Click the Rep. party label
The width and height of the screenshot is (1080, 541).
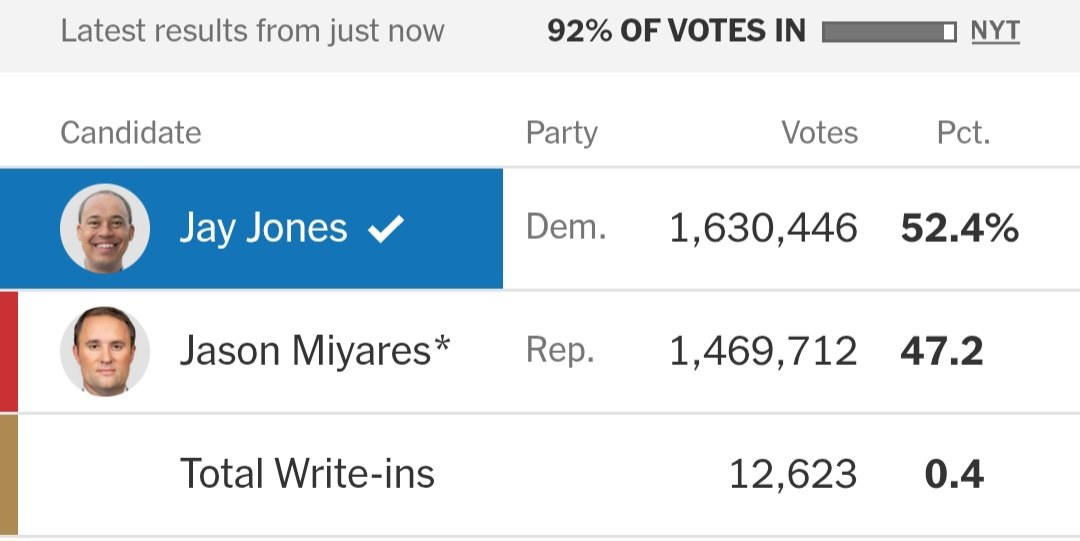[560, 351]
